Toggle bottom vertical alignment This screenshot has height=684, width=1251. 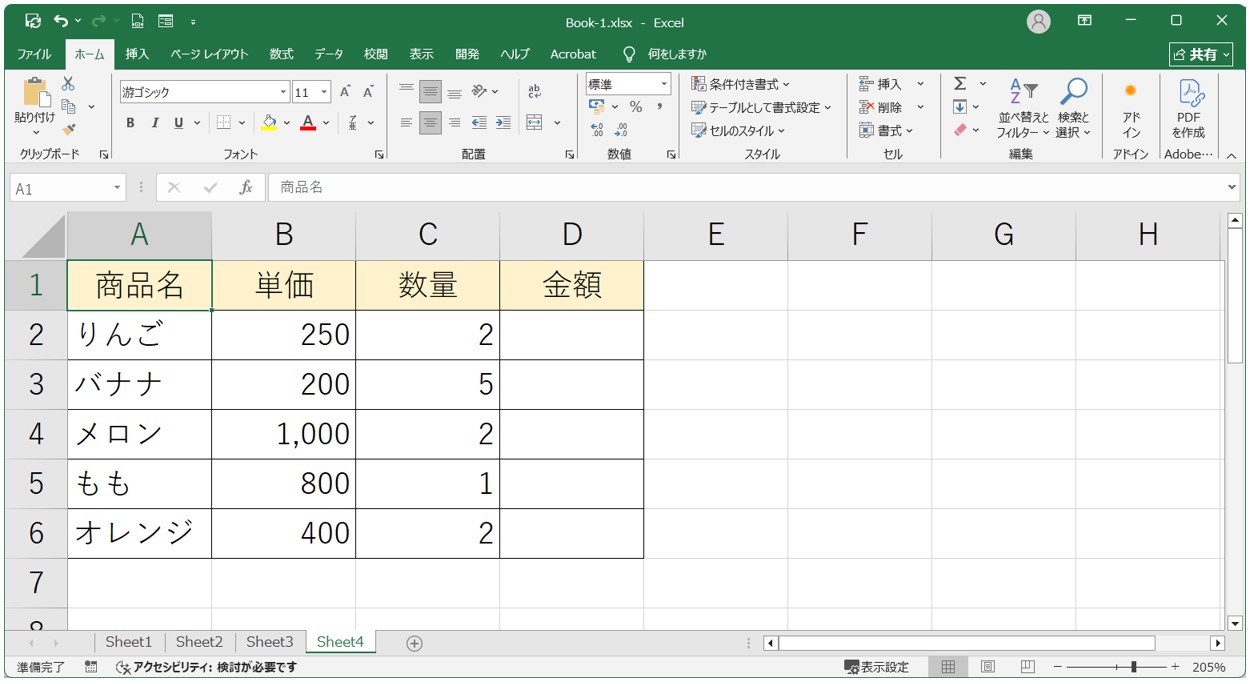coord(454,92)
